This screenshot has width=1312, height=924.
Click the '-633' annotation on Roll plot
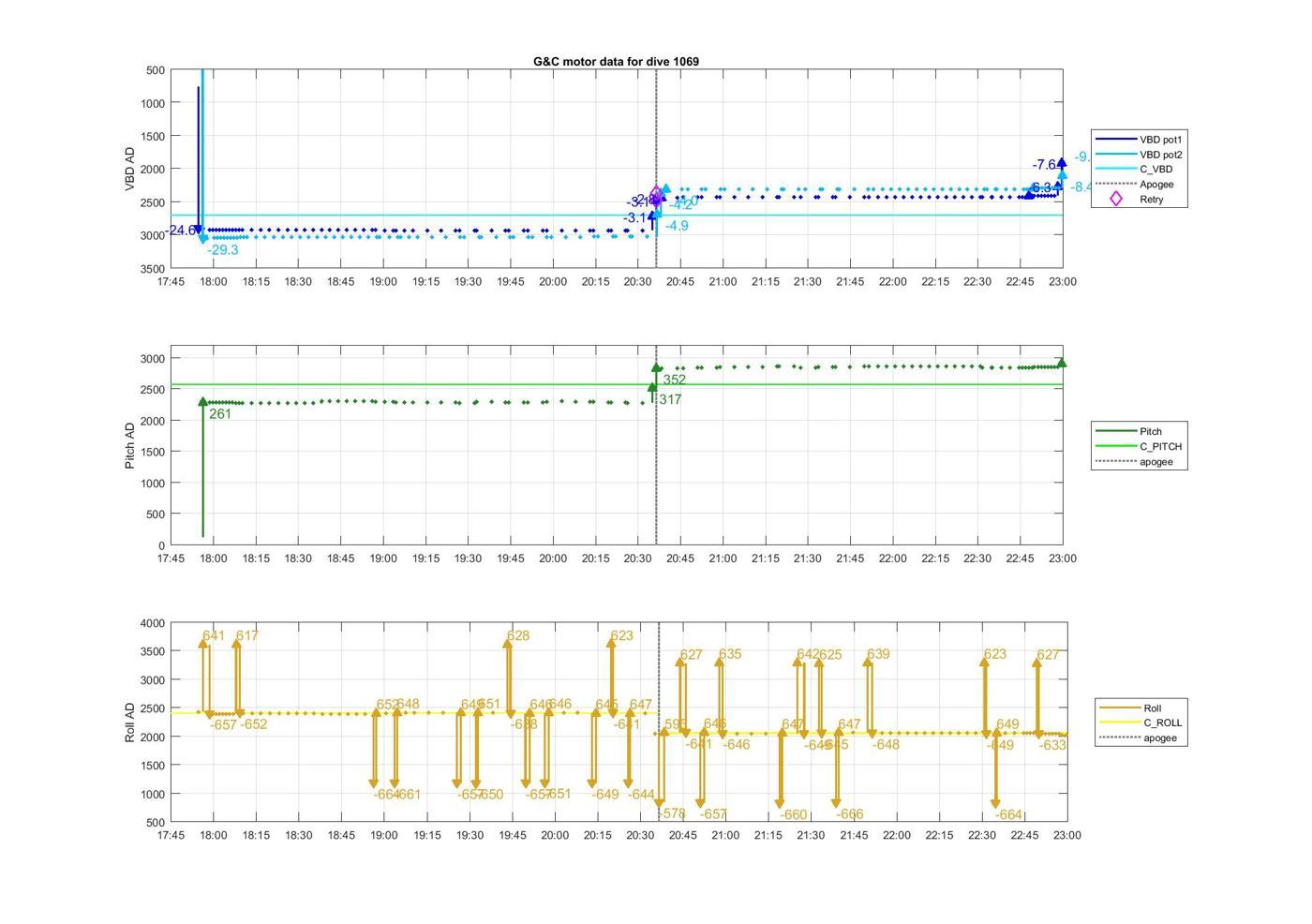coord(1052,745)
